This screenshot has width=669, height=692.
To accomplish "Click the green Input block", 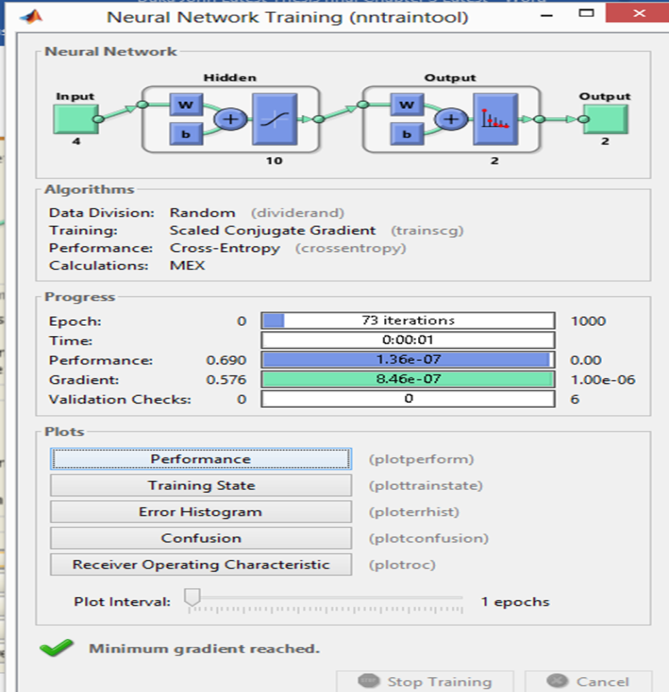I will pos(75,119).
